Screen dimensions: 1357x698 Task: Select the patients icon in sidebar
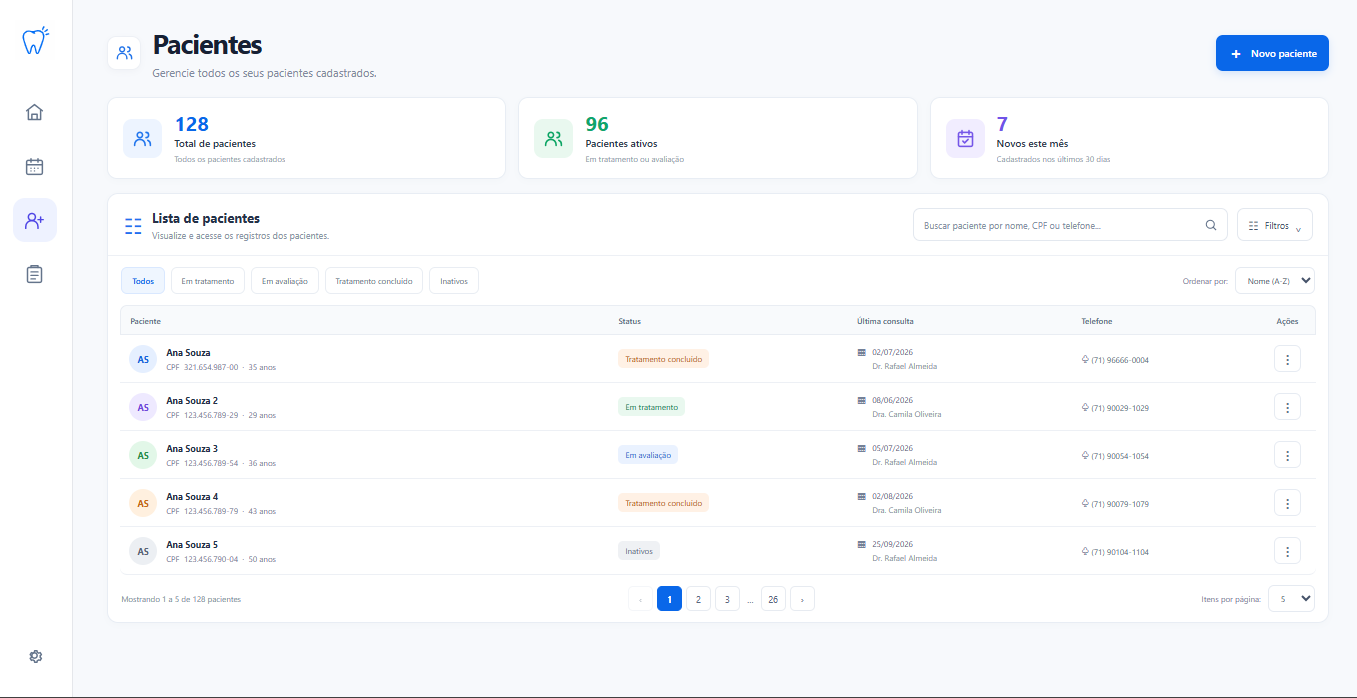[x=34, y=220]
